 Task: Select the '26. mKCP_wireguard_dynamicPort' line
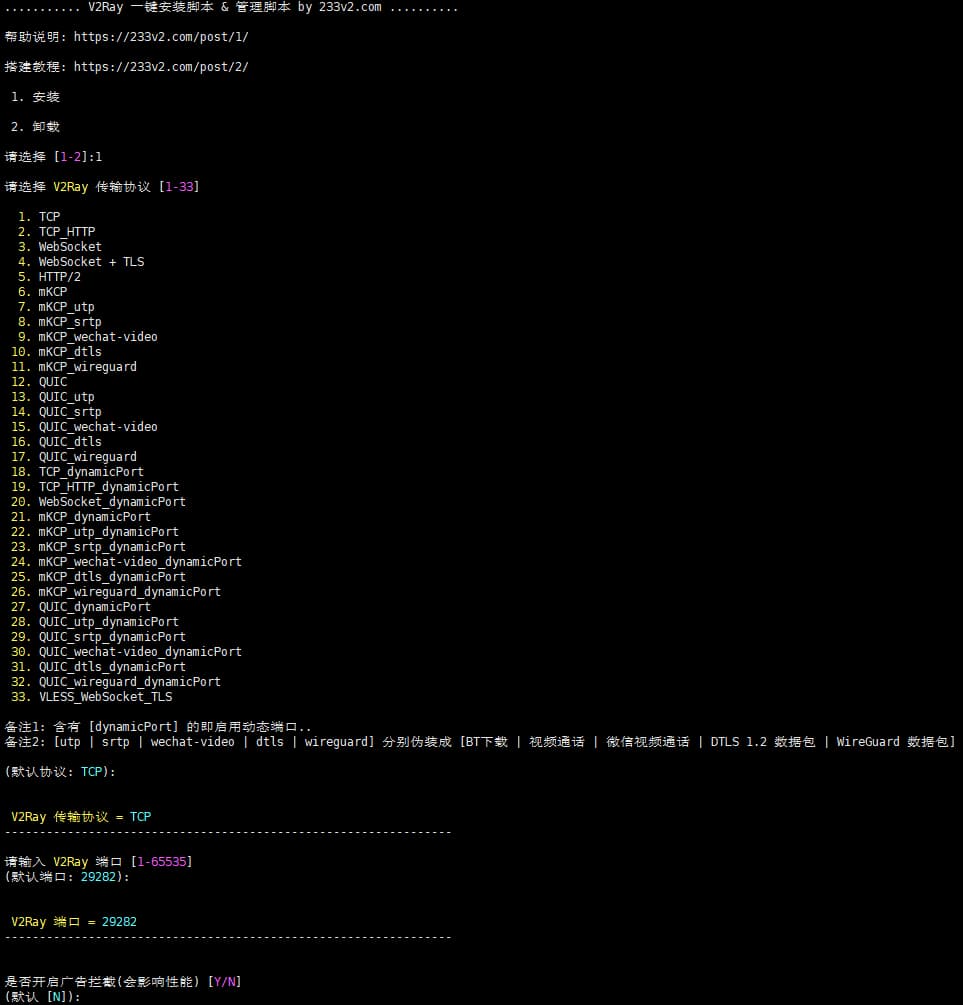click(x=116, y=592)
